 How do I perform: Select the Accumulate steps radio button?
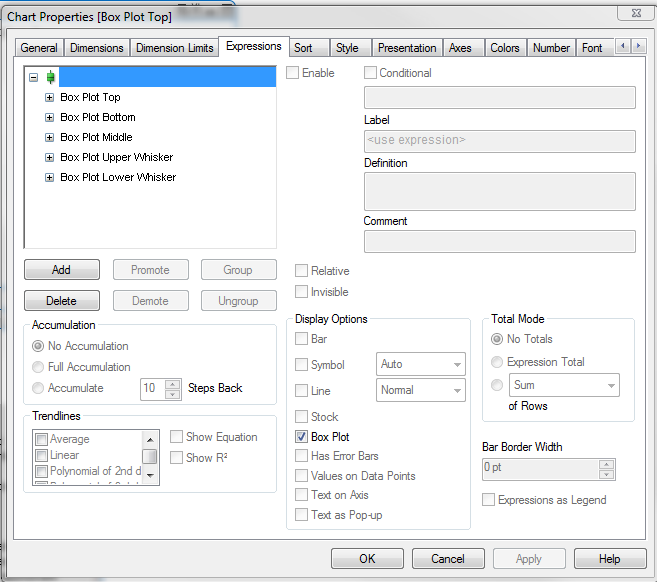(x=38, y=388)
